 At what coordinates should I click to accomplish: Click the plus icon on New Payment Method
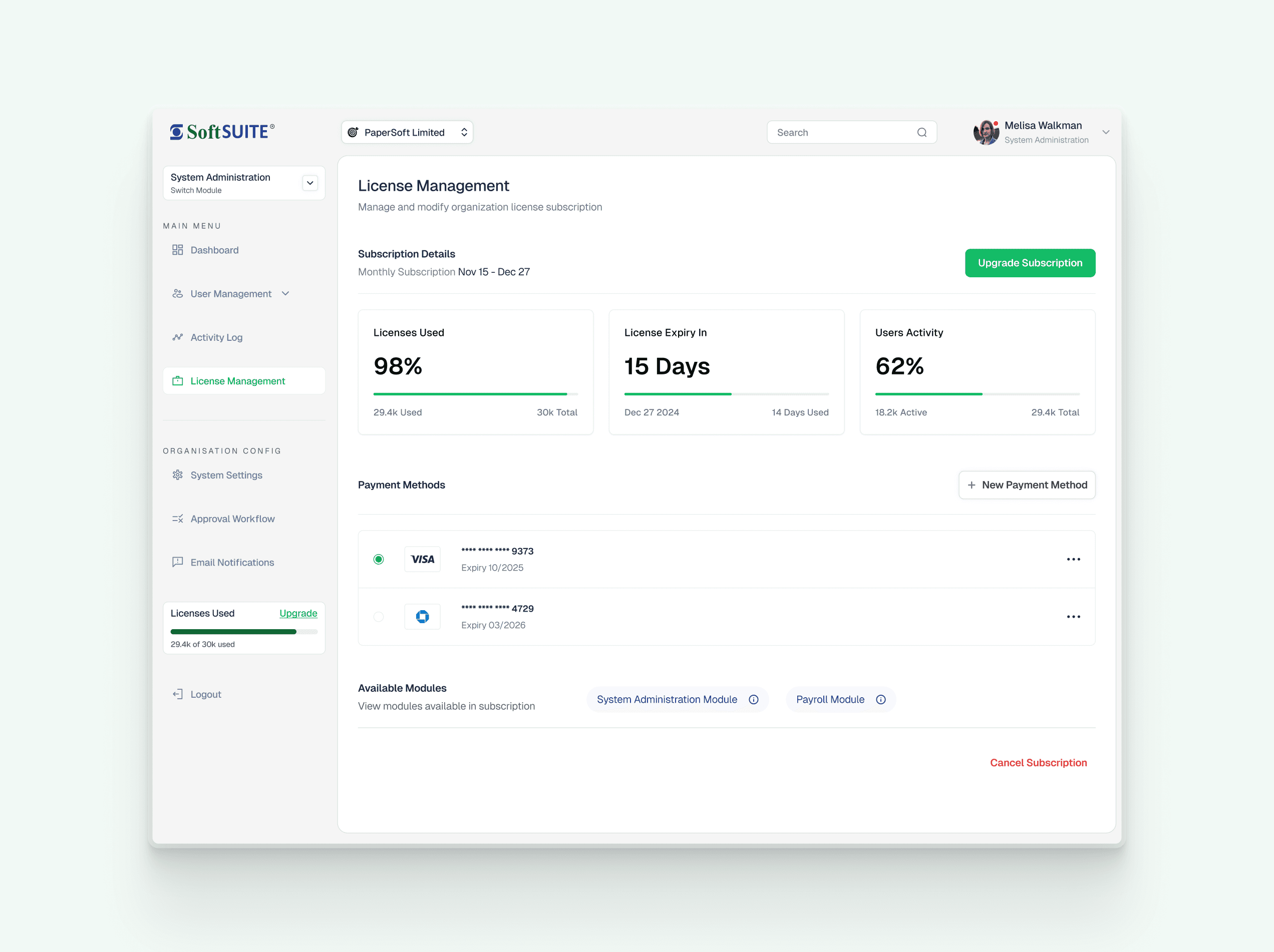tap(972, 485)
